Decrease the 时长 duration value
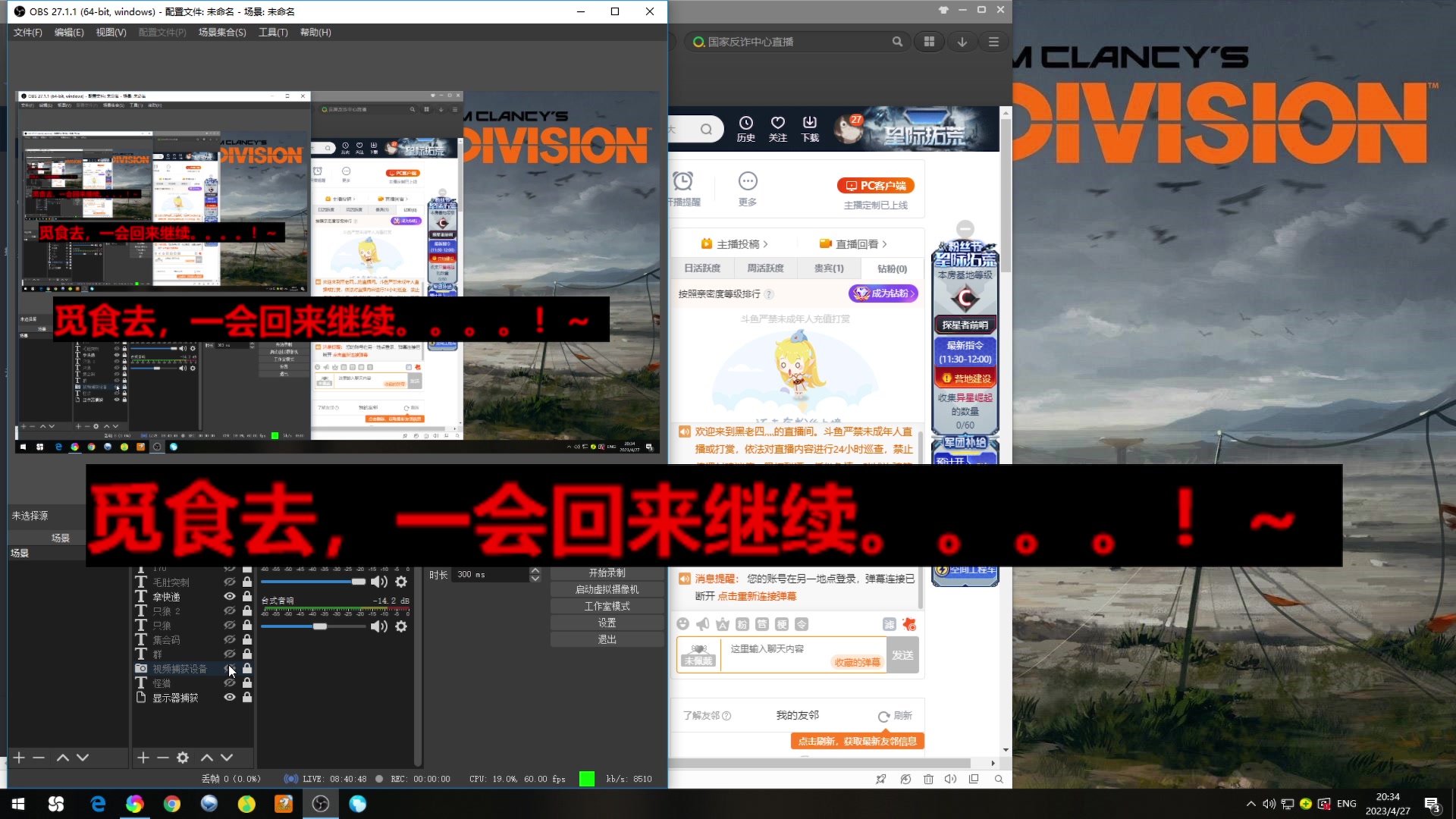The image size is (1456, 819). tap(535, 579)
